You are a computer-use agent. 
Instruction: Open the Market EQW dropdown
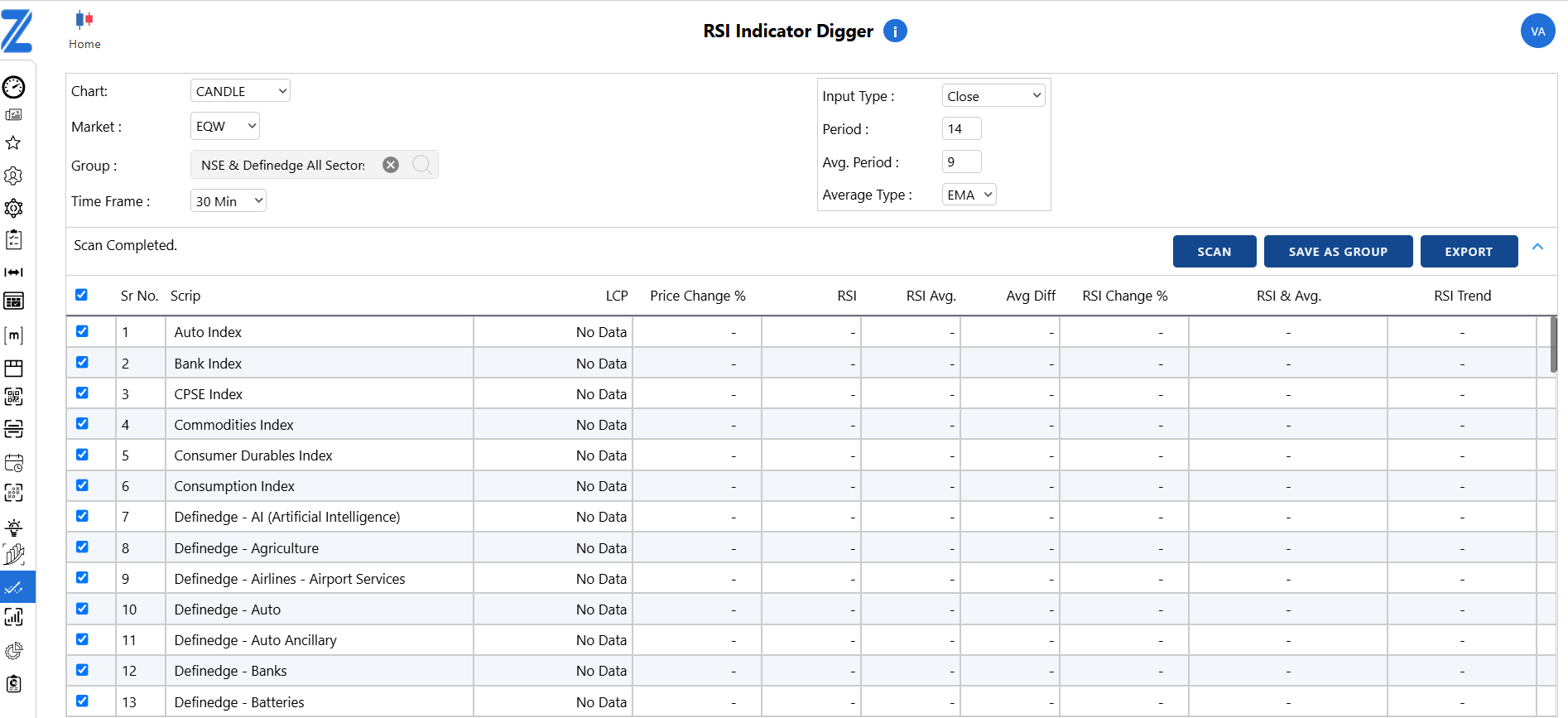pos(225,126)
